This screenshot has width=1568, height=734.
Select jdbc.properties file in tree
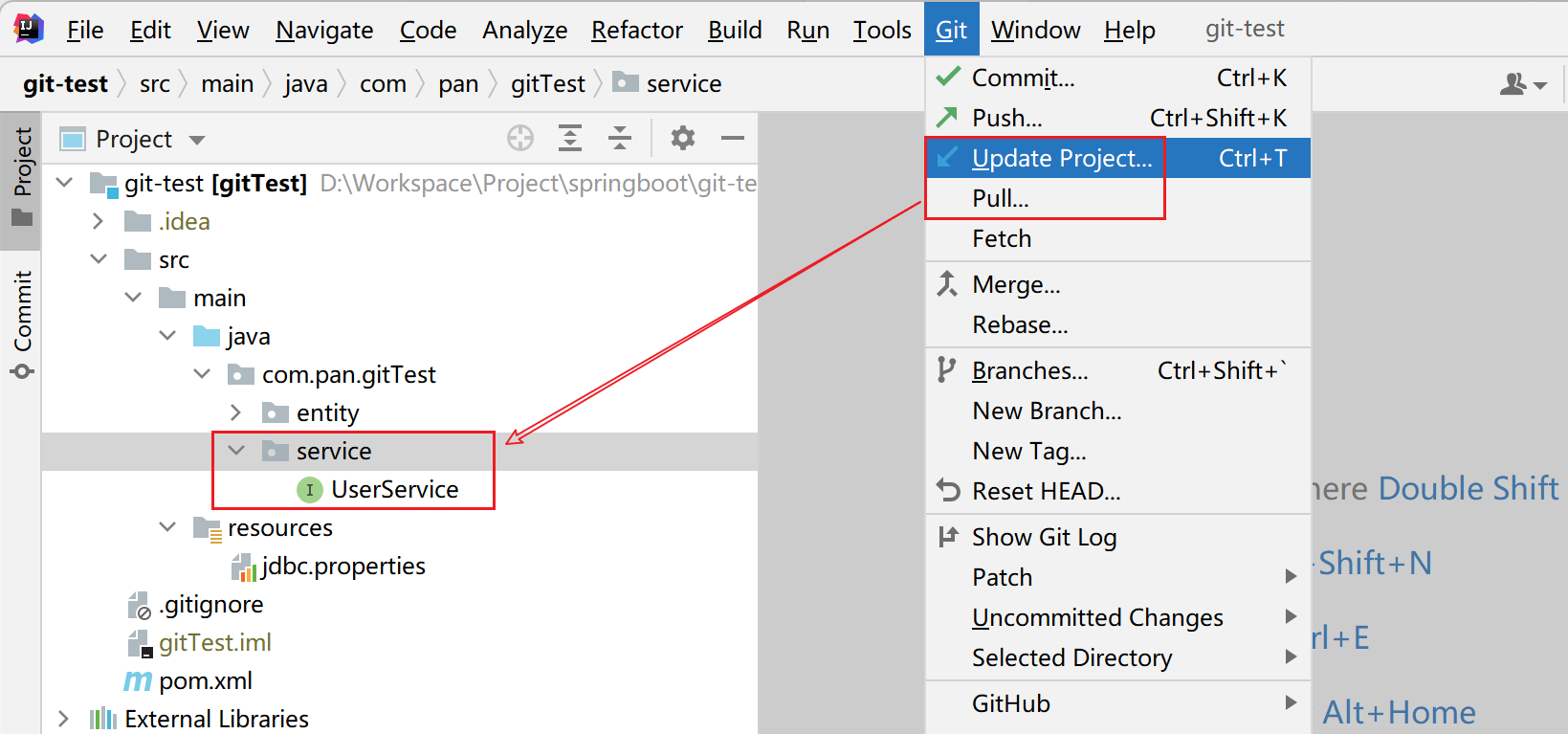click(342, 567)
